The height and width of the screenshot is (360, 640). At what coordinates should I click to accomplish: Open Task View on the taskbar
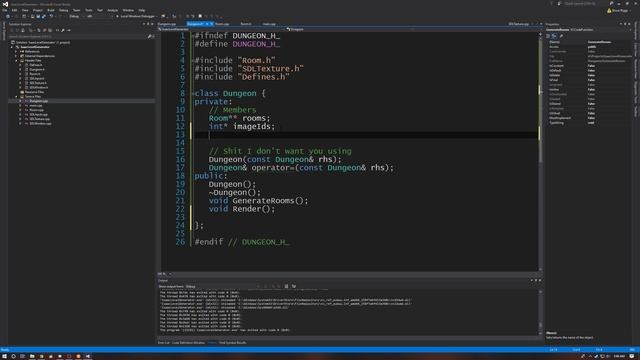tap(22, 356)
